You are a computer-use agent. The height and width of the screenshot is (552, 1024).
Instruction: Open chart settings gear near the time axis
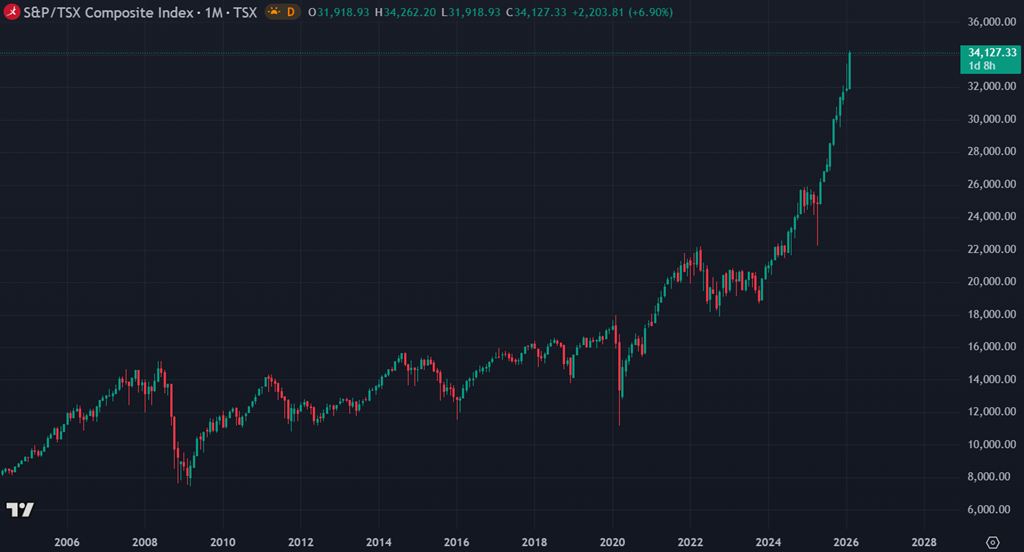[x=991, y=541]
